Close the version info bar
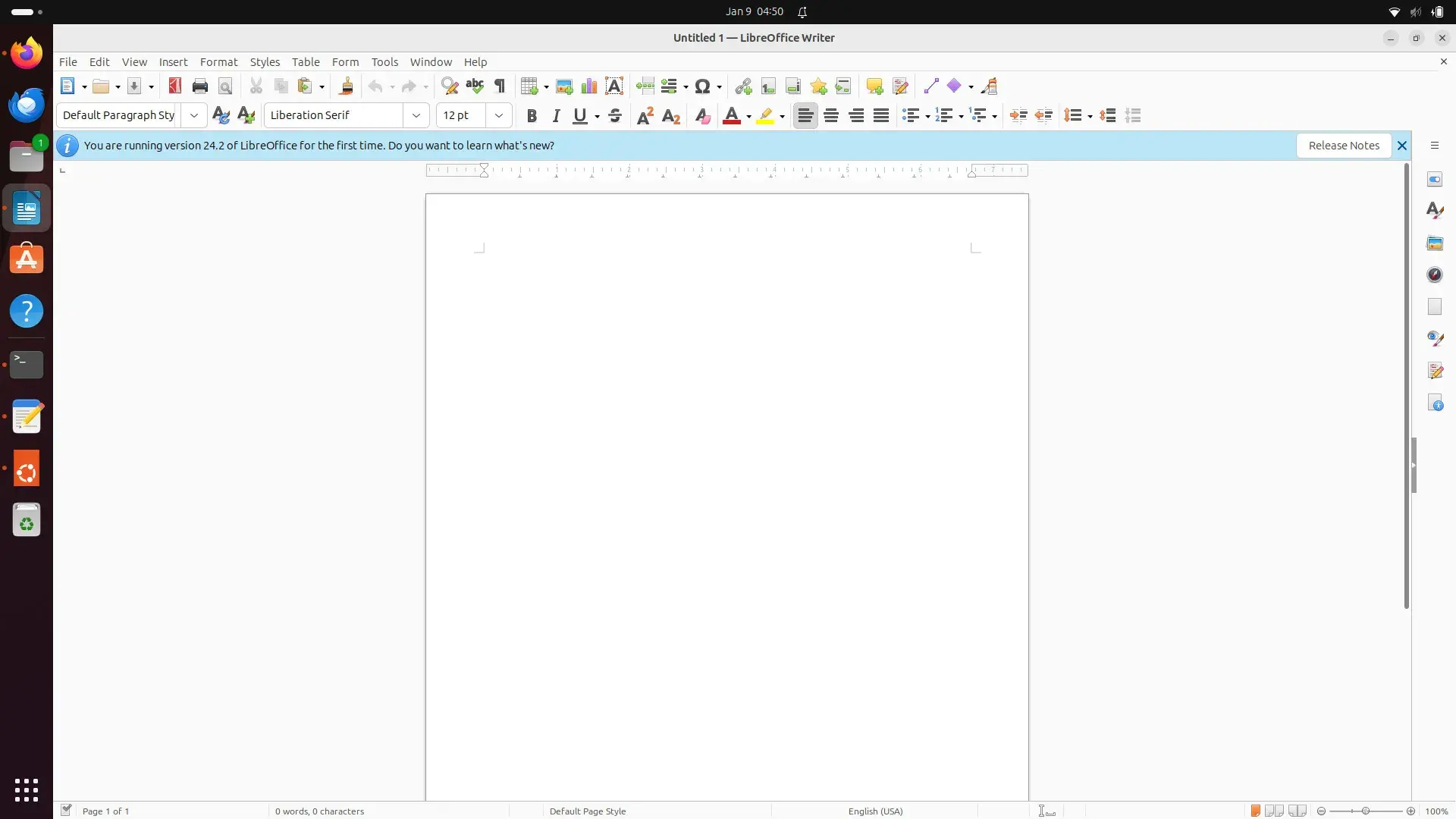 (1402, 146)
